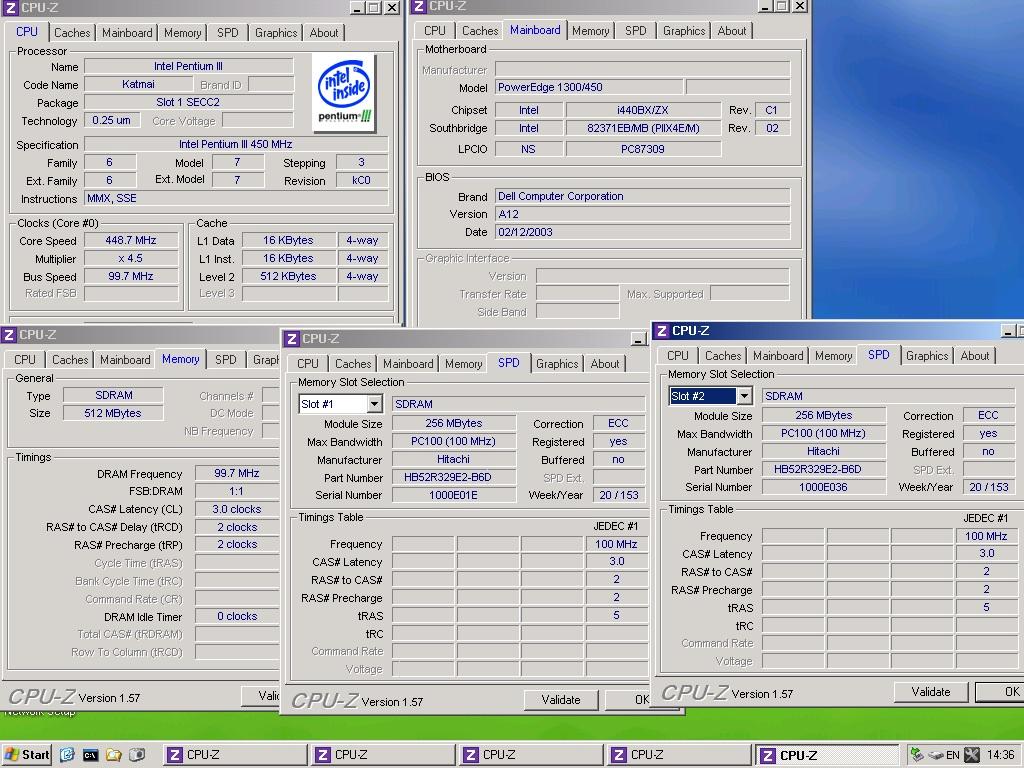Click the BIOS Date value 02/12/2003
Viewport: 1024px width, 768px height.
tap(643, 232)
